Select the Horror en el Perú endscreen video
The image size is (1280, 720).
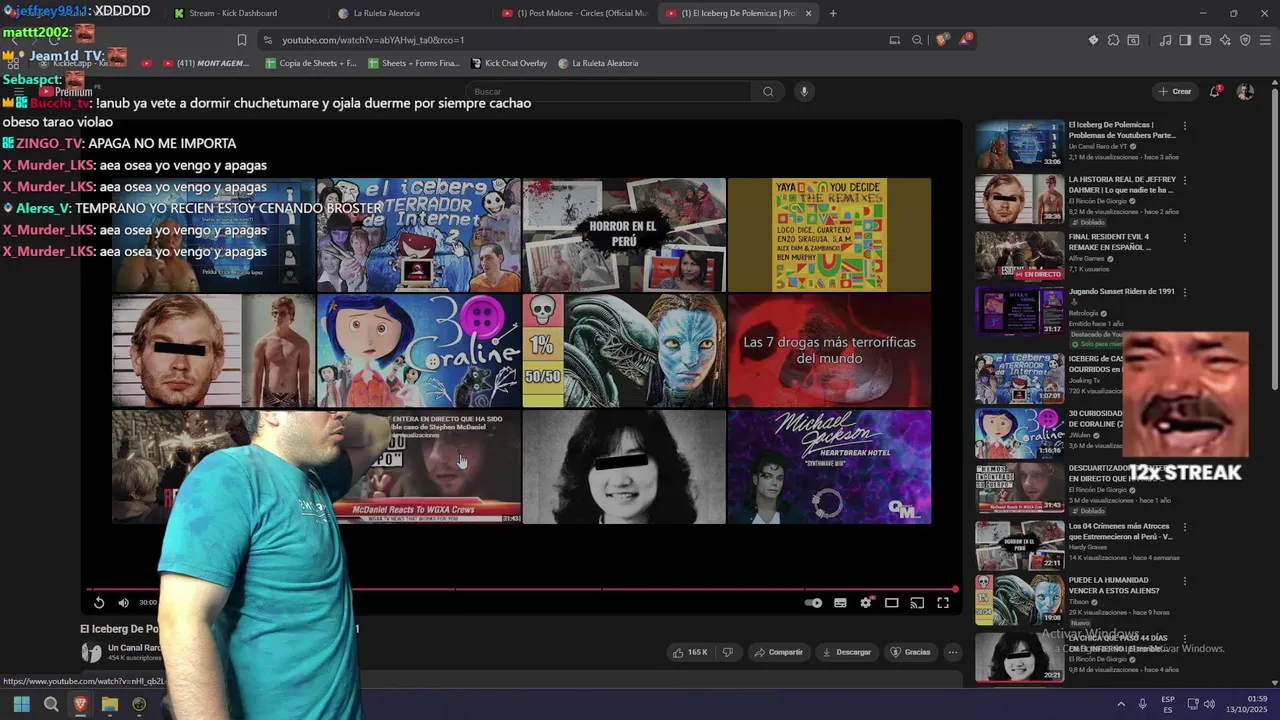(x=624, y=235)
